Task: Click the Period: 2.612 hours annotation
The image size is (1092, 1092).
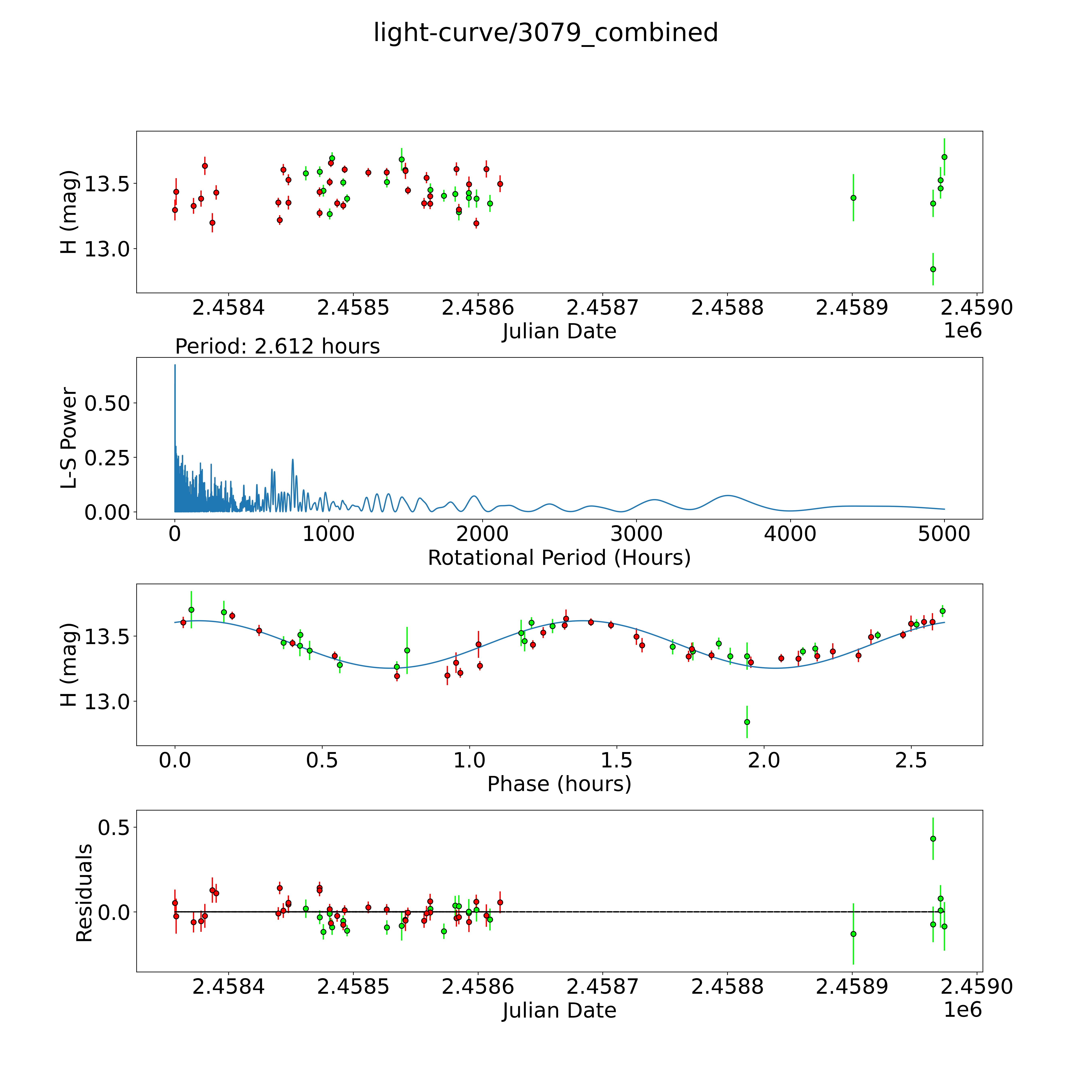Action: (277, 346)
